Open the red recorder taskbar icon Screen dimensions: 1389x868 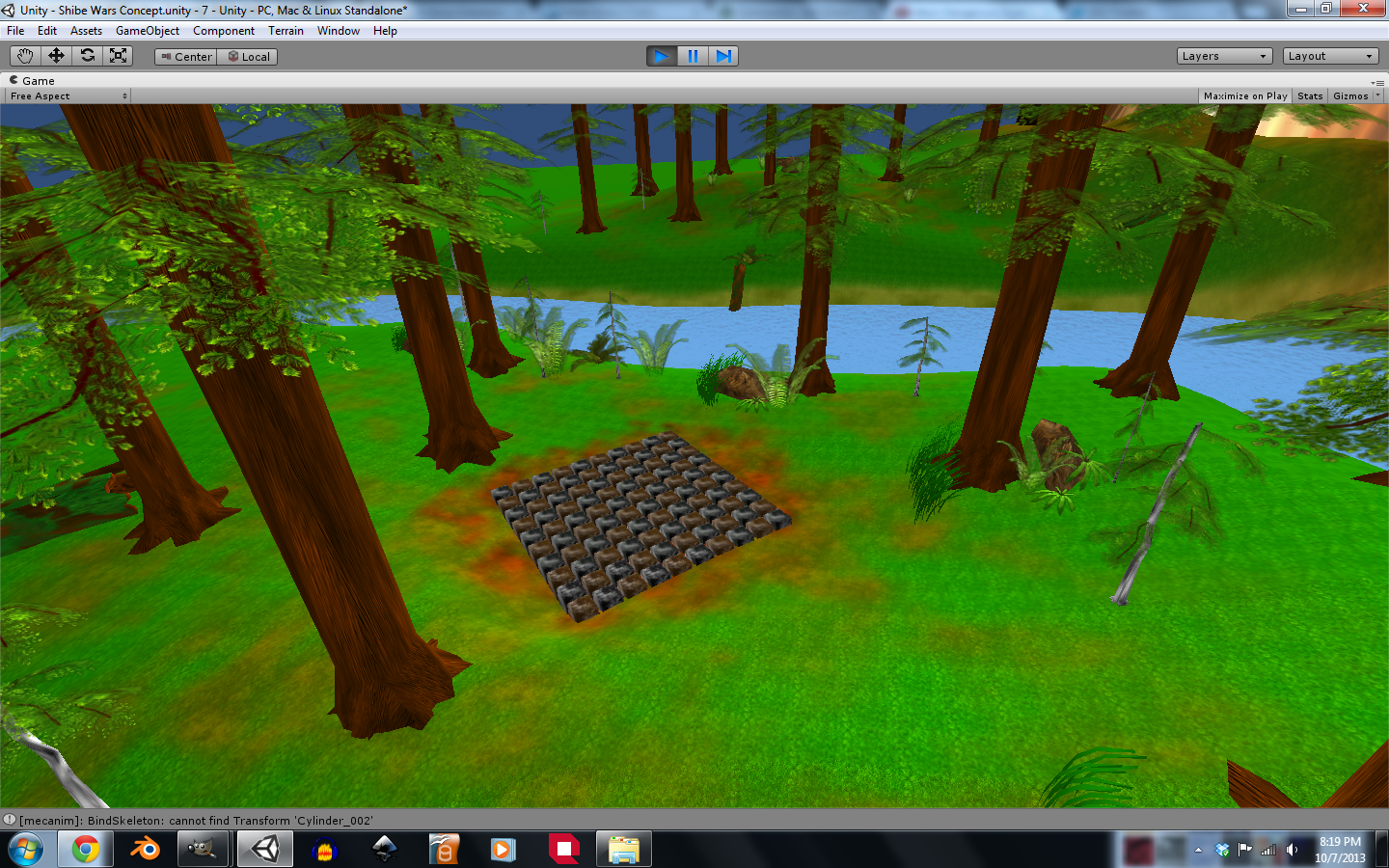[563, 850]
